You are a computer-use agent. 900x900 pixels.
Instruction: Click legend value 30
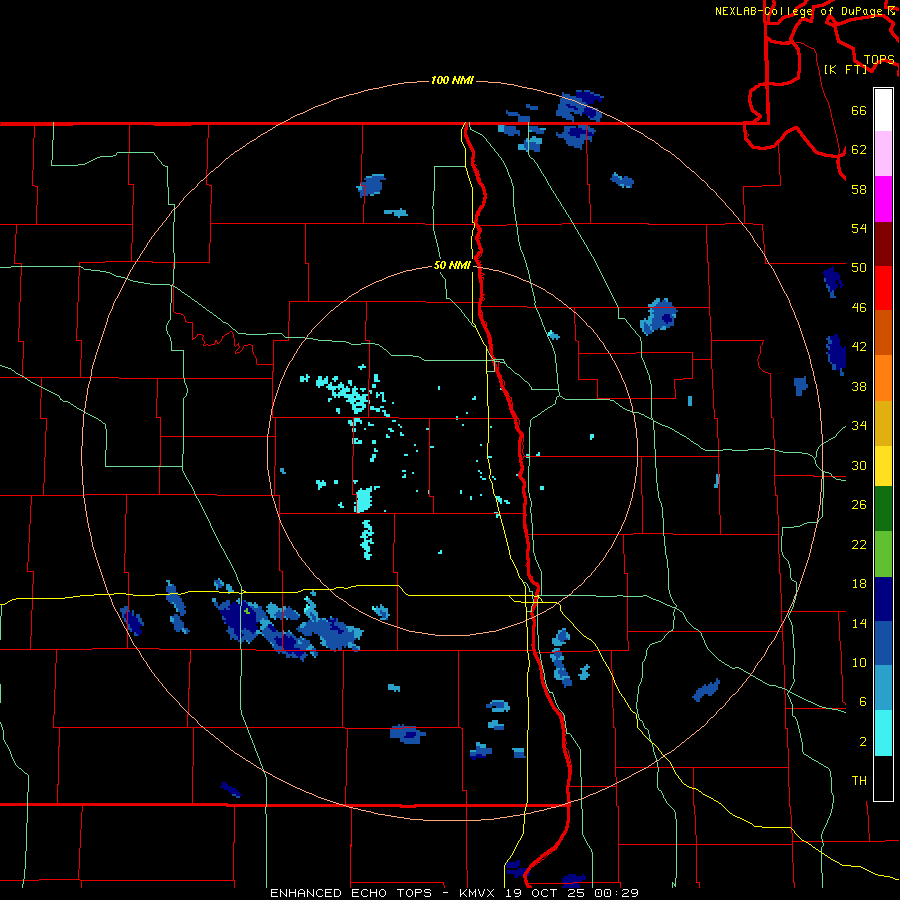click(859, 465)
